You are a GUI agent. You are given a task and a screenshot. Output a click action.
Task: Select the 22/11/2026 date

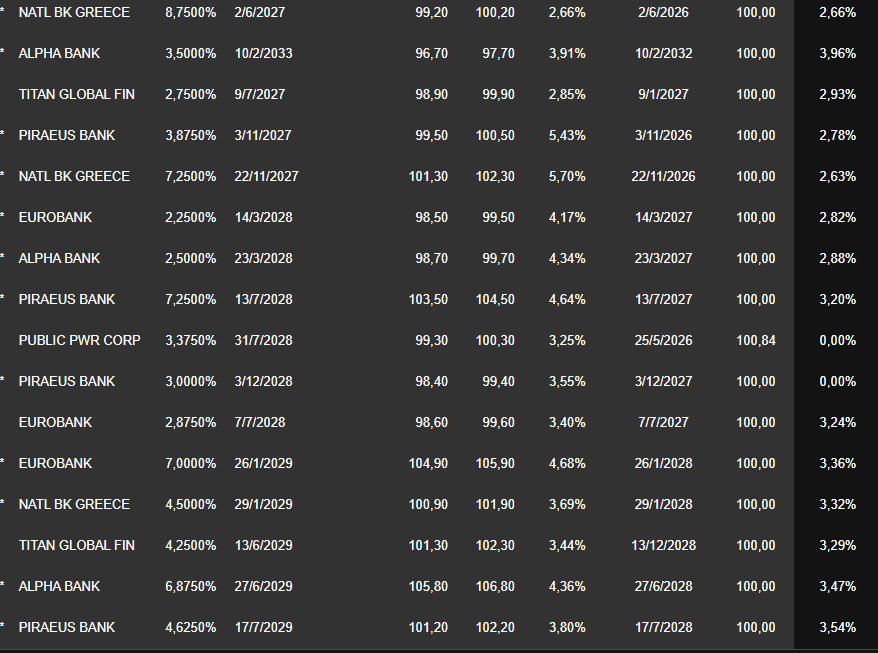point(663,176)
